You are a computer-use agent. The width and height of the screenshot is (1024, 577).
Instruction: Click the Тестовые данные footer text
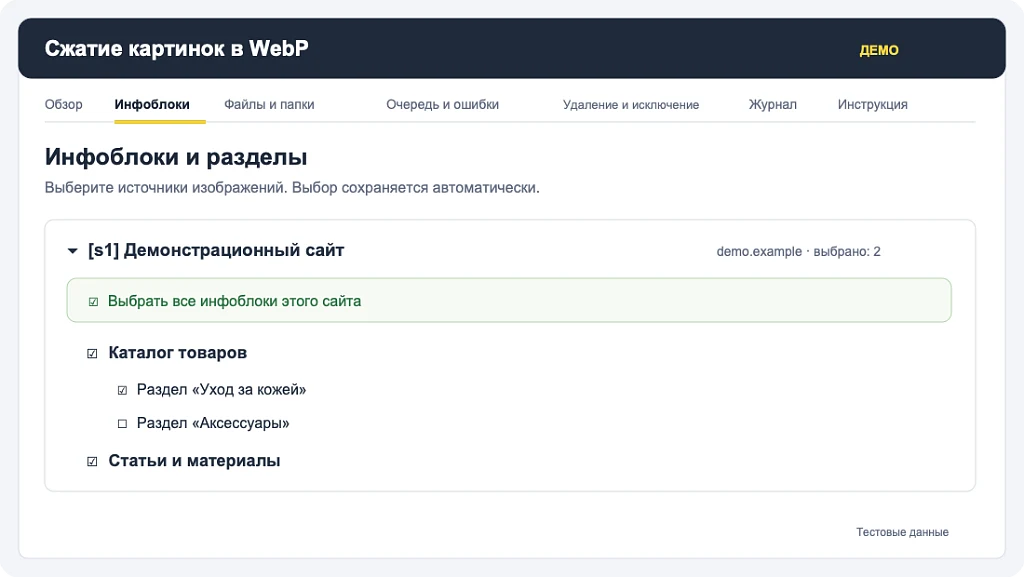[902, 532]
